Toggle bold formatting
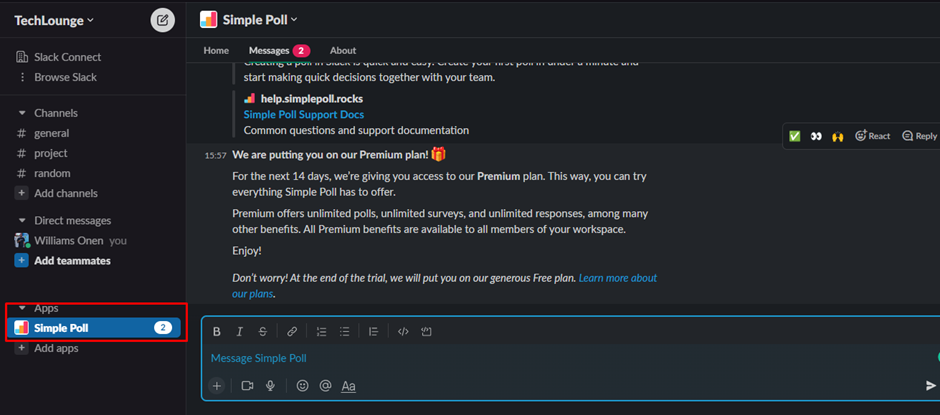 click(217, 332)
